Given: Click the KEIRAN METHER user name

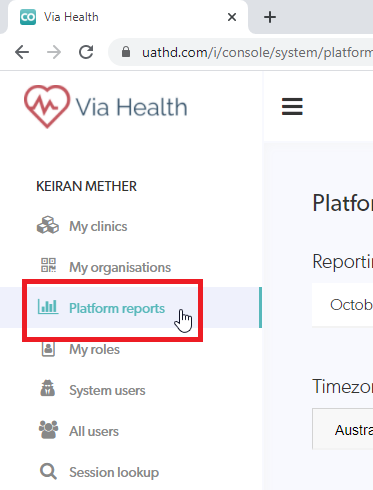Looking at the screenshot, I should 86,186.
